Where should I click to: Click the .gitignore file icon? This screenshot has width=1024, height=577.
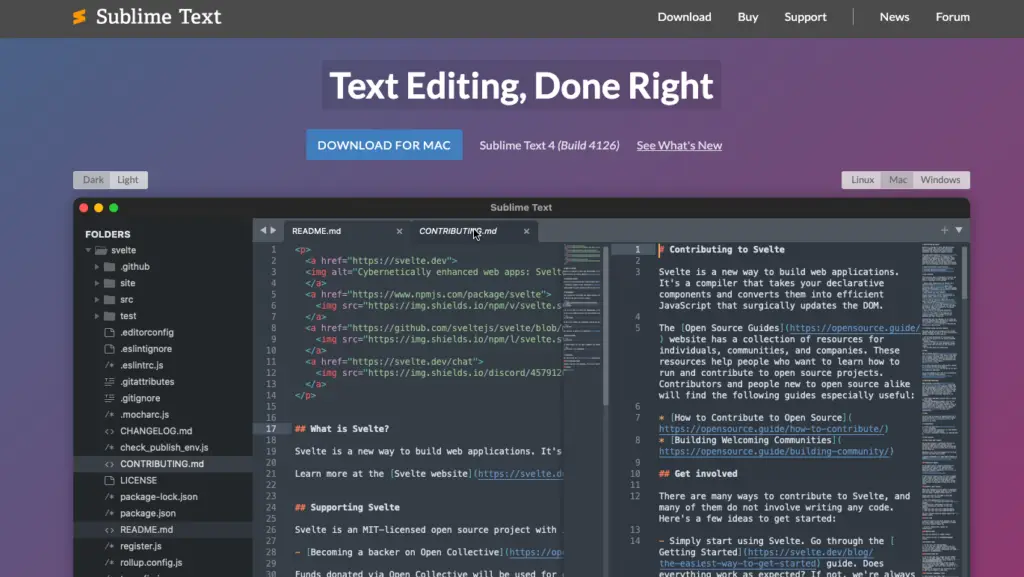110,398
